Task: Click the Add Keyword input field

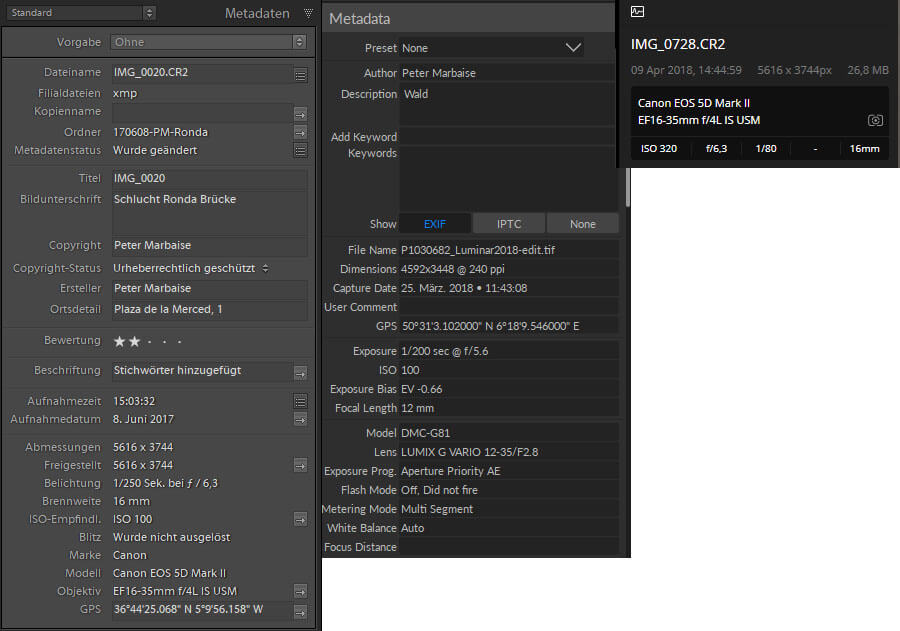Action: (507, 137)
